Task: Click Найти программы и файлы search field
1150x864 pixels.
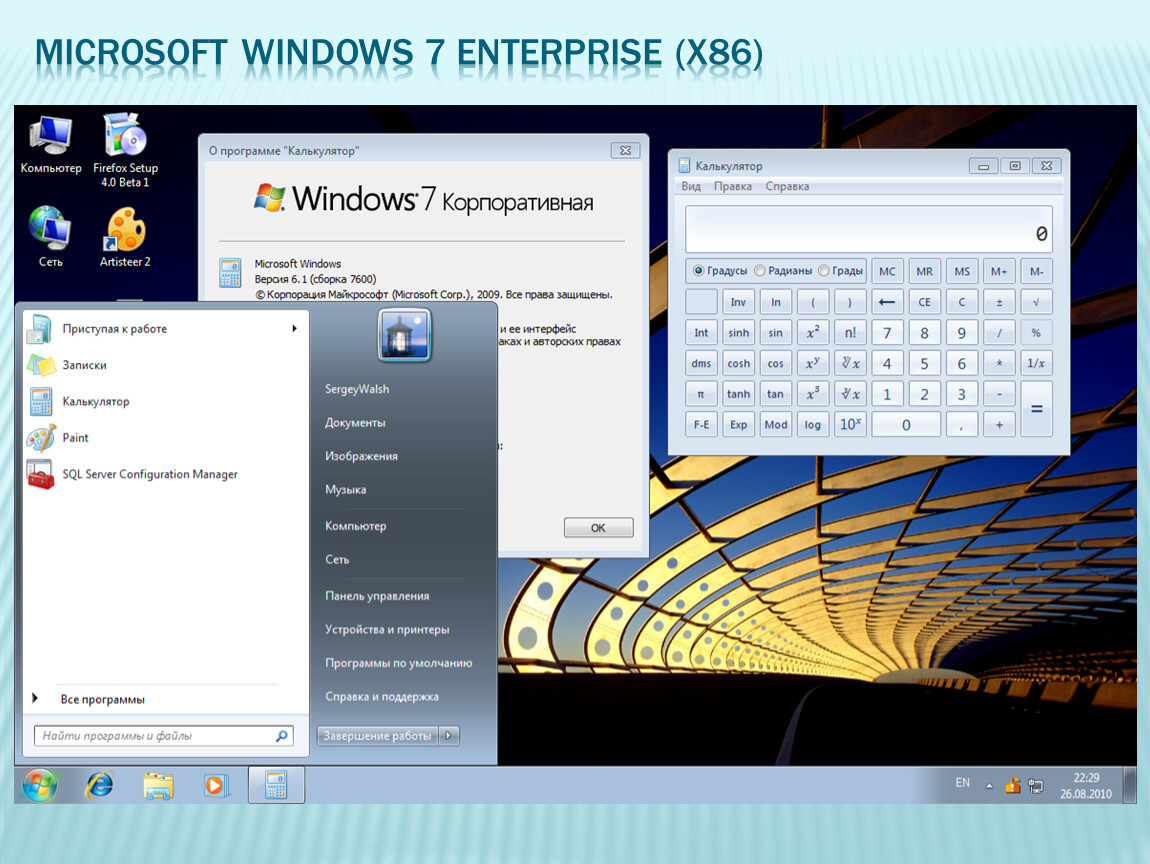Action: tap(164, 736)
